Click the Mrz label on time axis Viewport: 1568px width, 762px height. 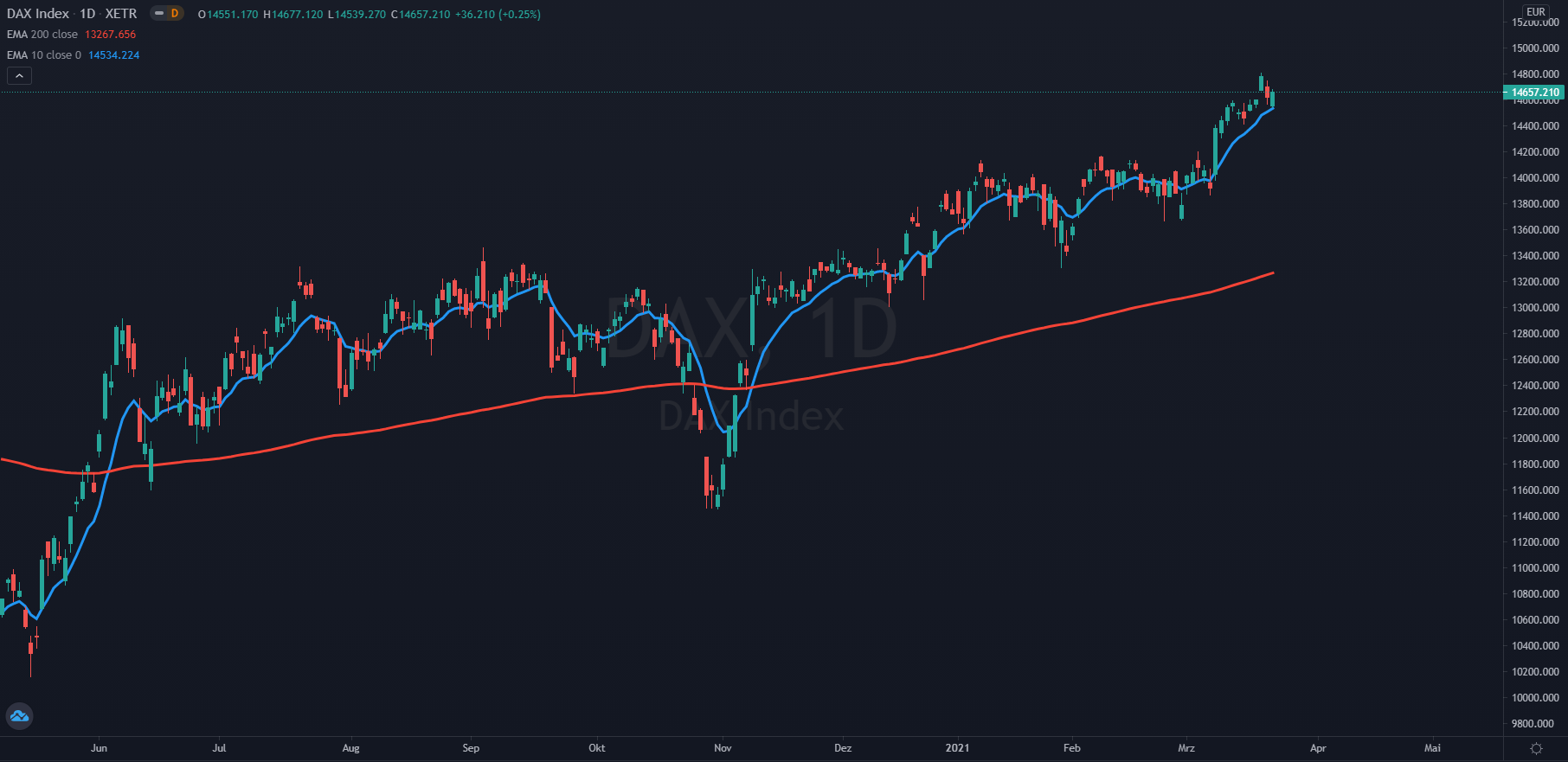[x=1186, y=748]
